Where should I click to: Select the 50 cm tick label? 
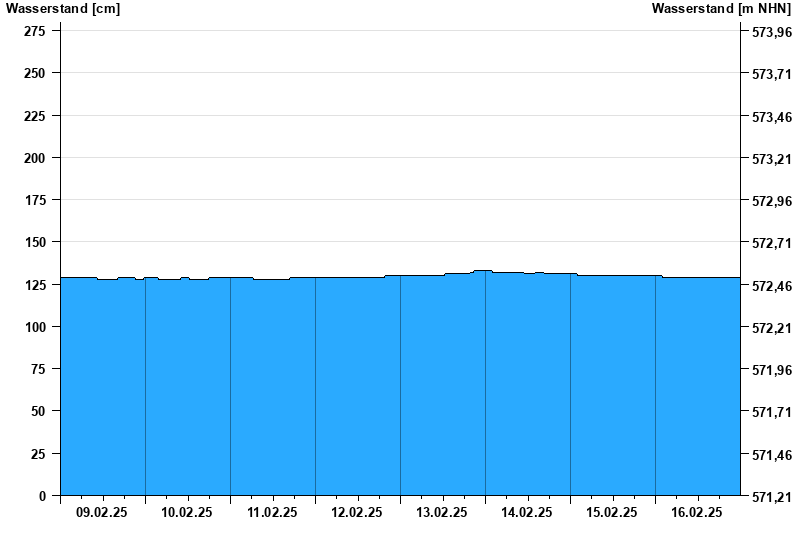click(x=37, y=411)
